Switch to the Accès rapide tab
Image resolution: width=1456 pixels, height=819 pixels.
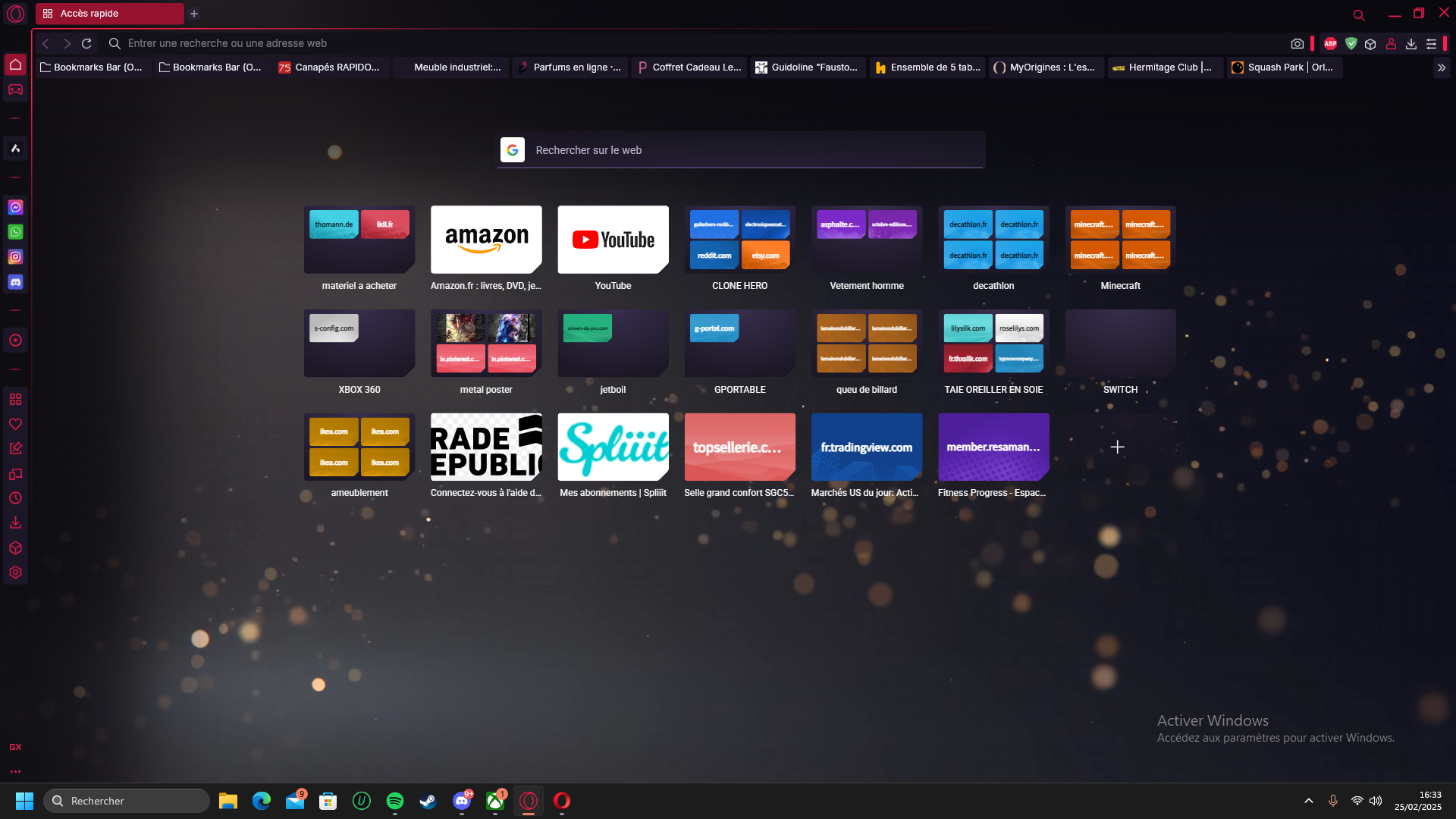[x=109, y=14]
